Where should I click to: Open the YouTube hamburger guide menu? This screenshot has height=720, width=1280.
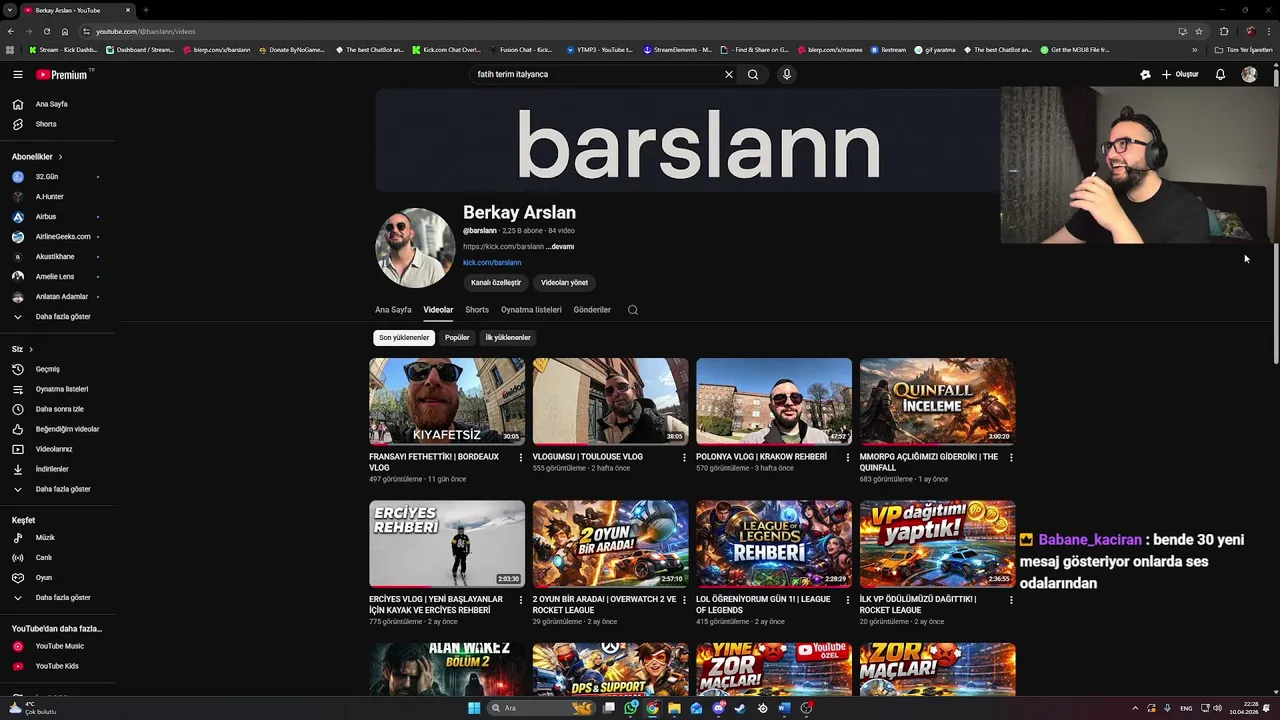point(17,74)
